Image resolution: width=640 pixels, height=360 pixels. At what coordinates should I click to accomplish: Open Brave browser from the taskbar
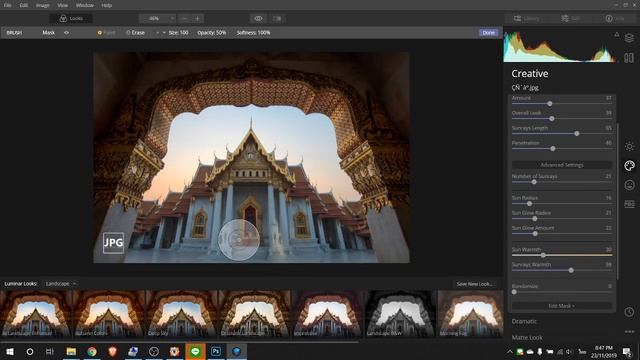pyautogui.click(x=113, y=351)
